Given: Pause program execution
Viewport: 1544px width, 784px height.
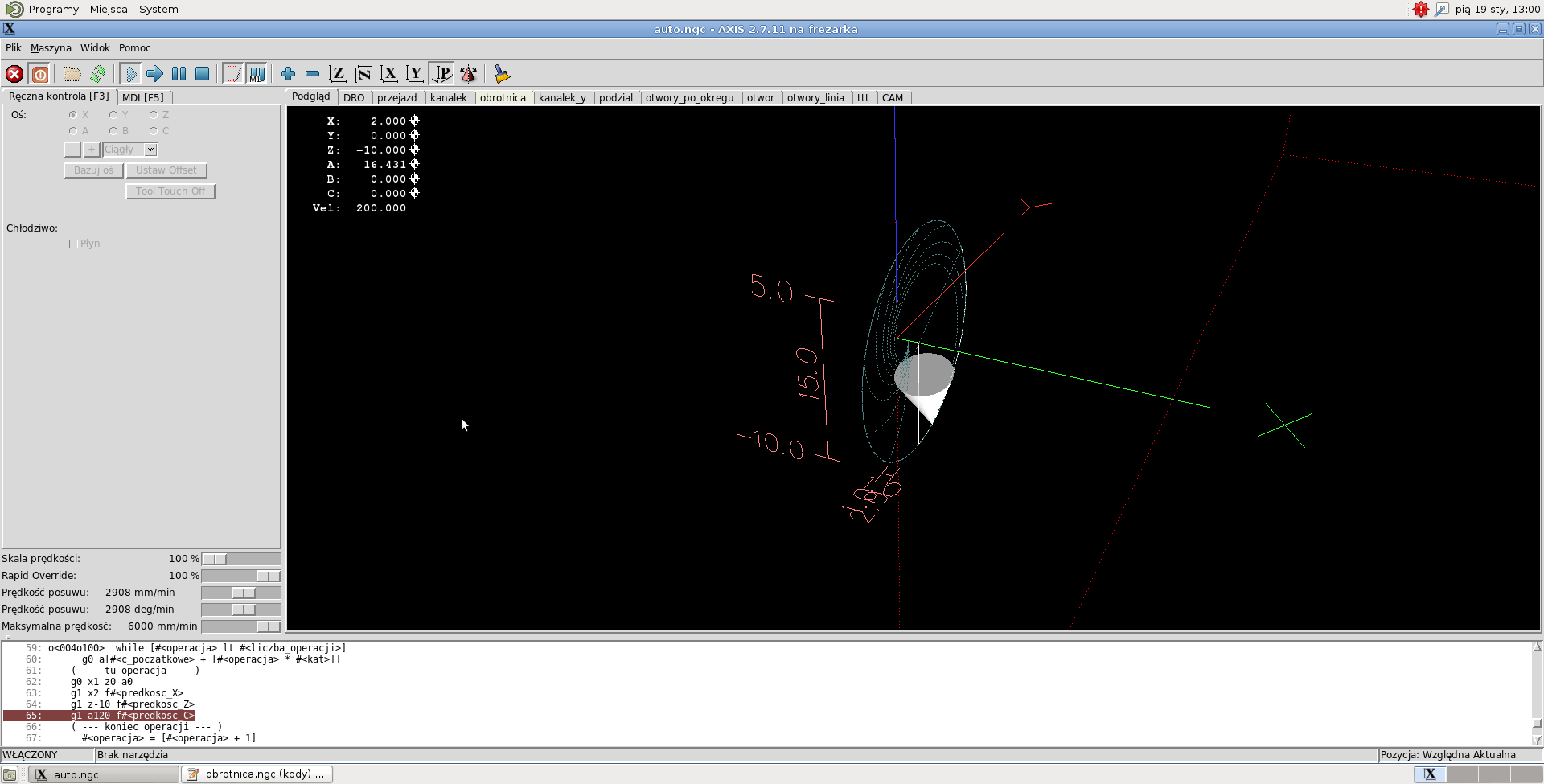Looking at the screenshot, I should (x=179, y=74).
